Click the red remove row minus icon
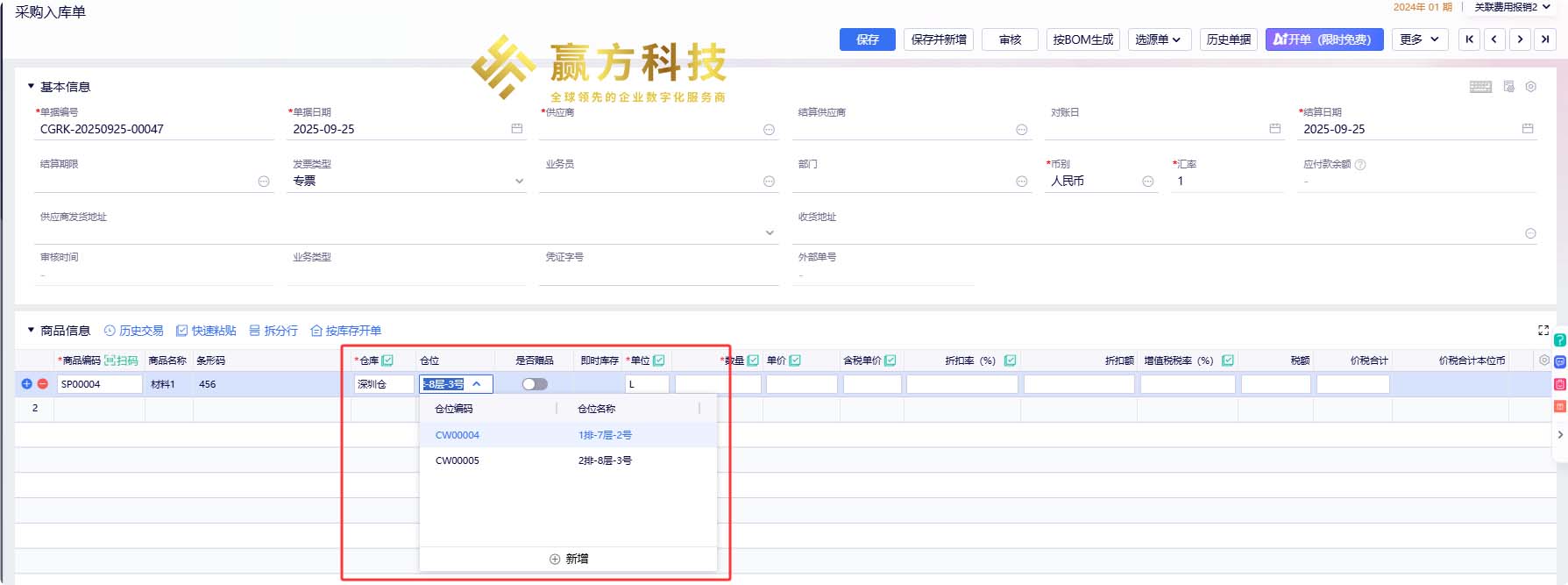Image resolution: width=1568 pixels, height=585 pixels. click(42, 384)
